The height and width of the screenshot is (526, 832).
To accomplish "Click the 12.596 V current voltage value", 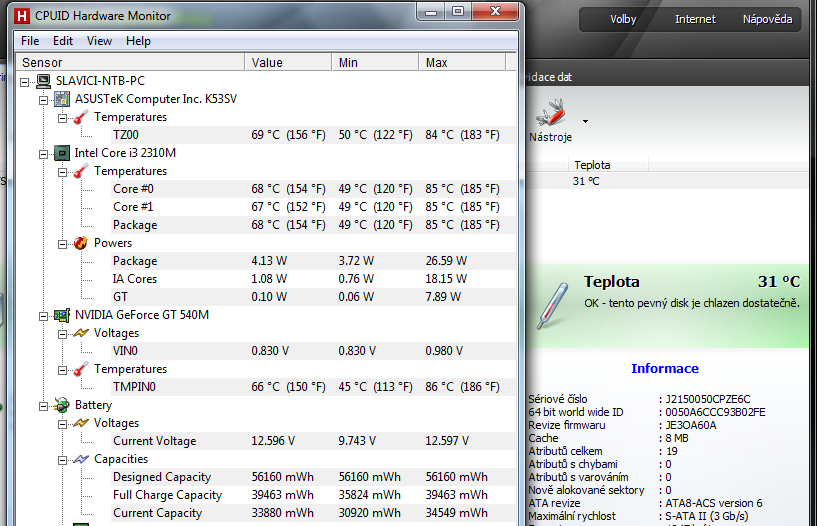I will coord(273,441).
